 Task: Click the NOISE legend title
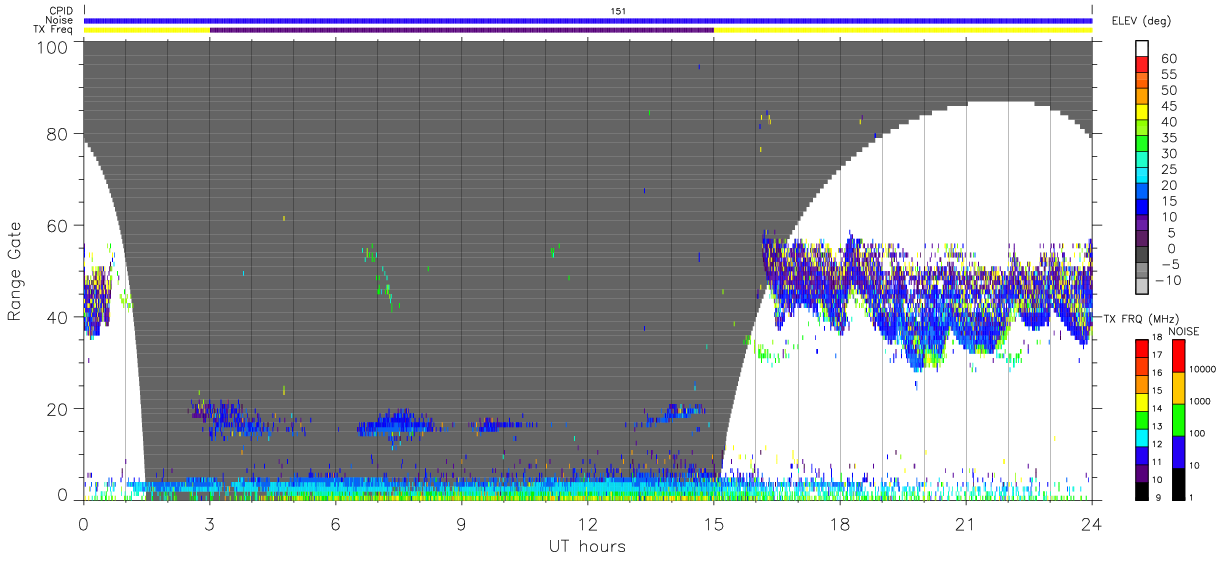tap(1186, 331)
